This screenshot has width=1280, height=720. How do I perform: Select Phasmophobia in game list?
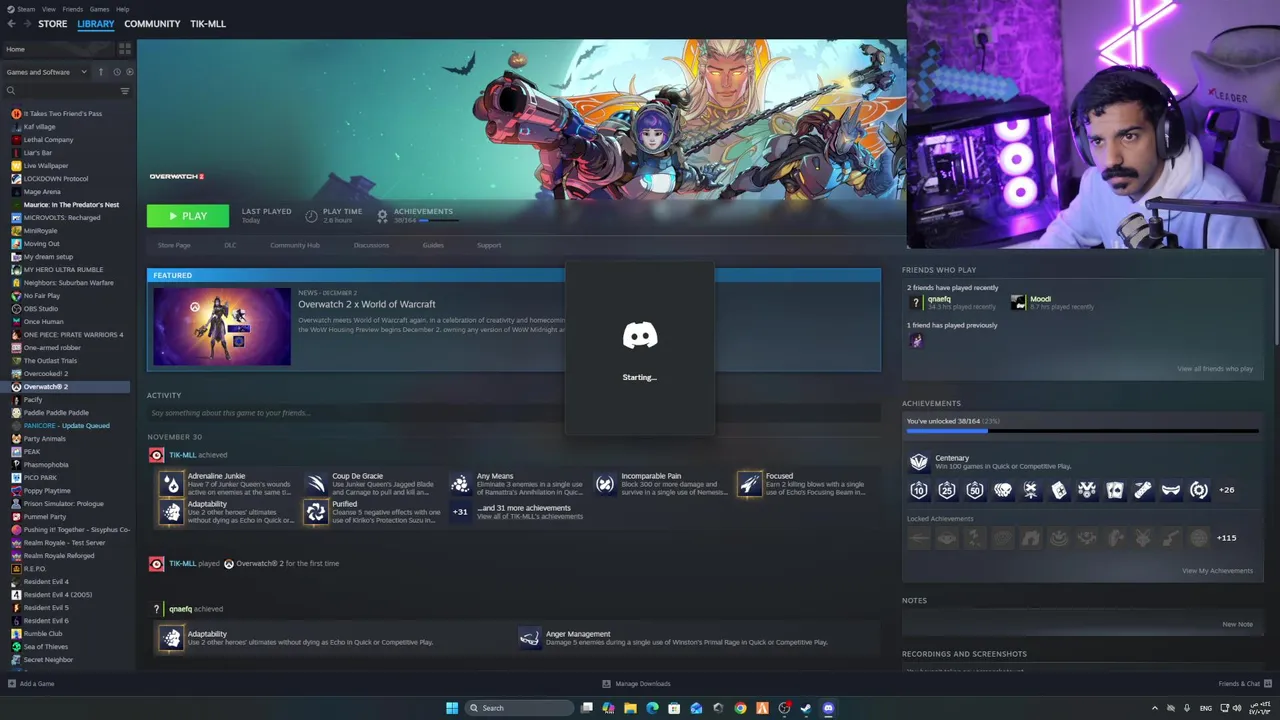tap(46, 464)
